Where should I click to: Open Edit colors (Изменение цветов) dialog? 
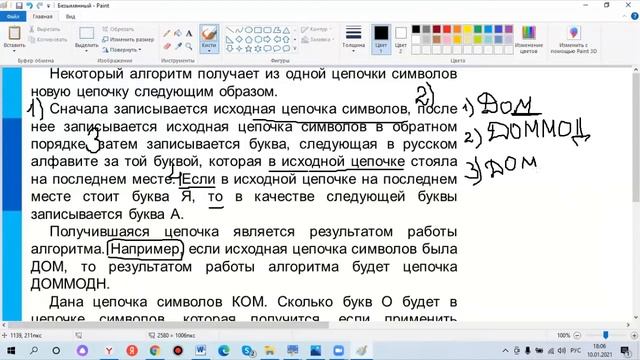tap(529, 40)
